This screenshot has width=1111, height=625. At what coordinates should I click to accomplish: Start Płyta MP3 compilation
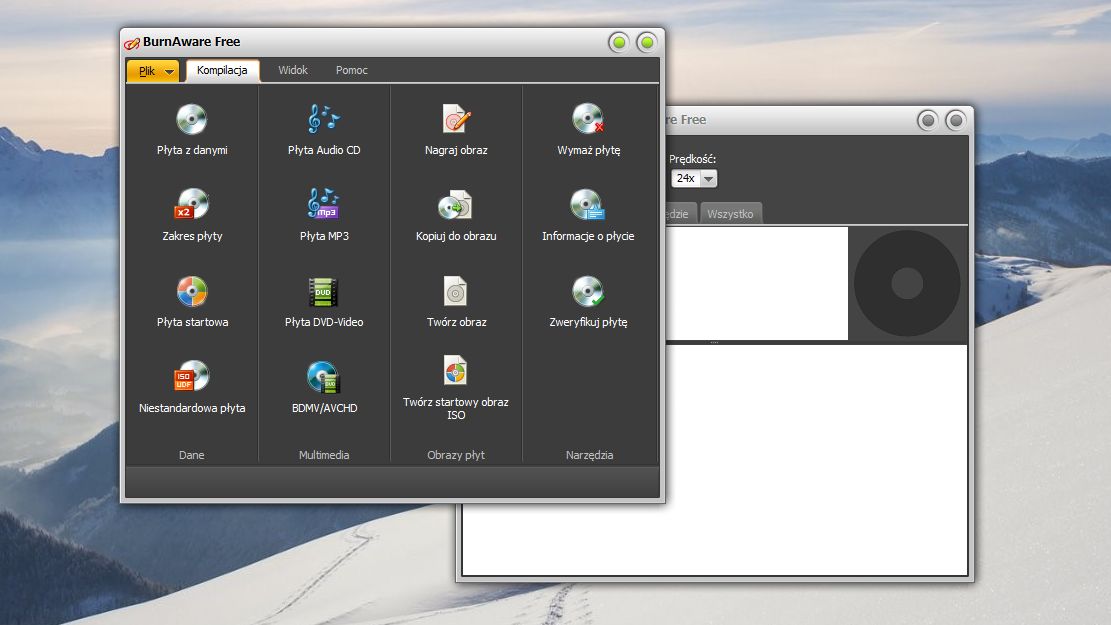324,215
